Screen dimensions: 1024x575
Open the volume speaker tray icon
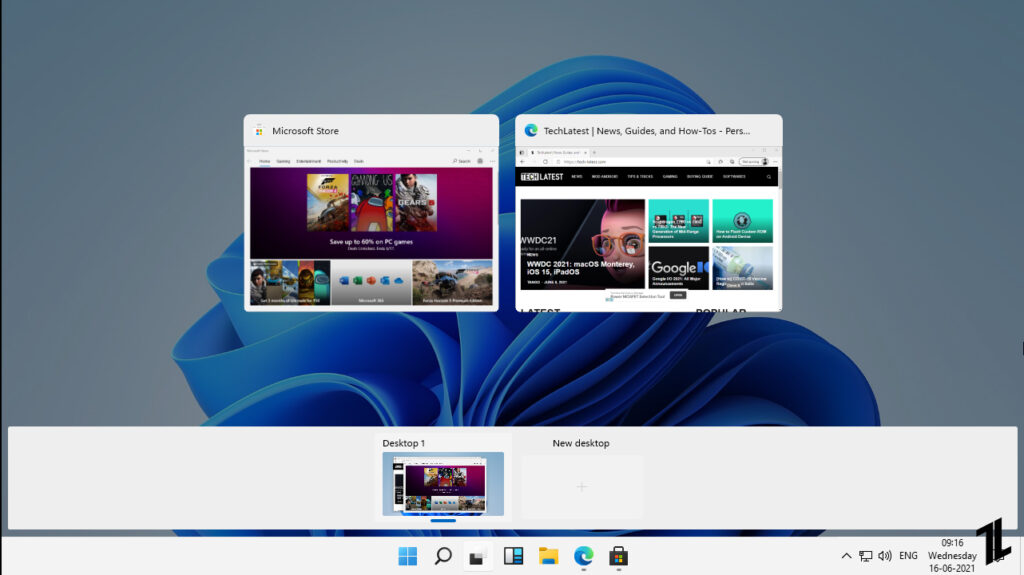[885, 556]
